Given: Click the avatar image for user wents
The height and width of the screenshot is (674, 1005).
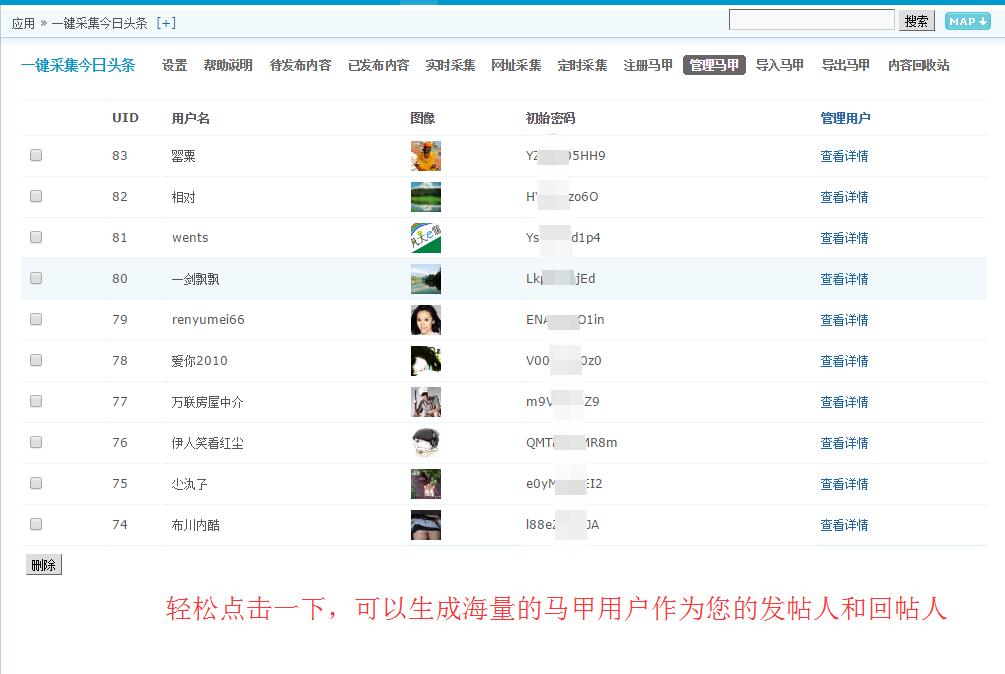Looking at the screenshot, I should tap(425, 238).
